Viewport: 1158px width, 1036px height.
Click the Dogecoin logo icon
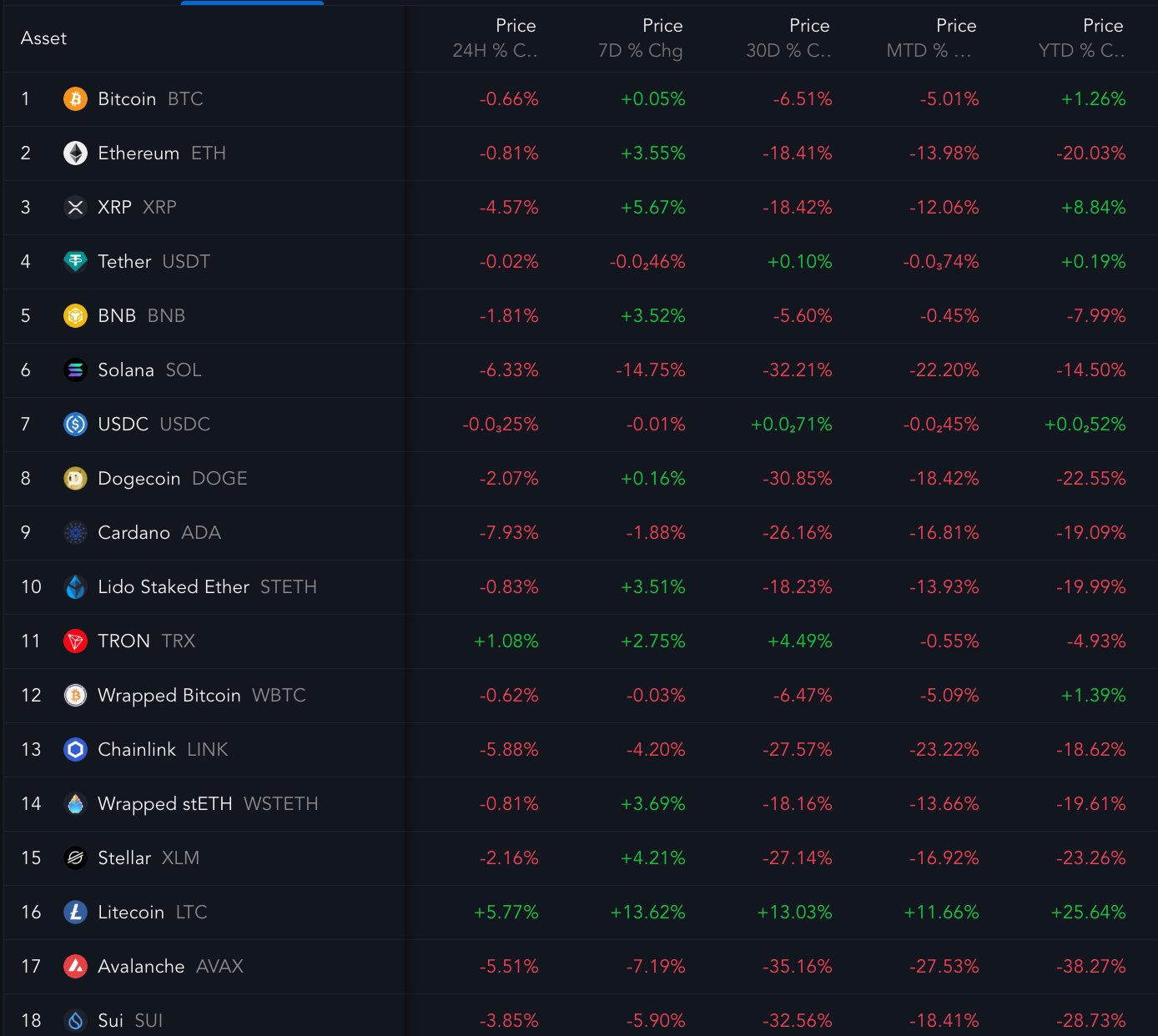[x=75, y=479]
